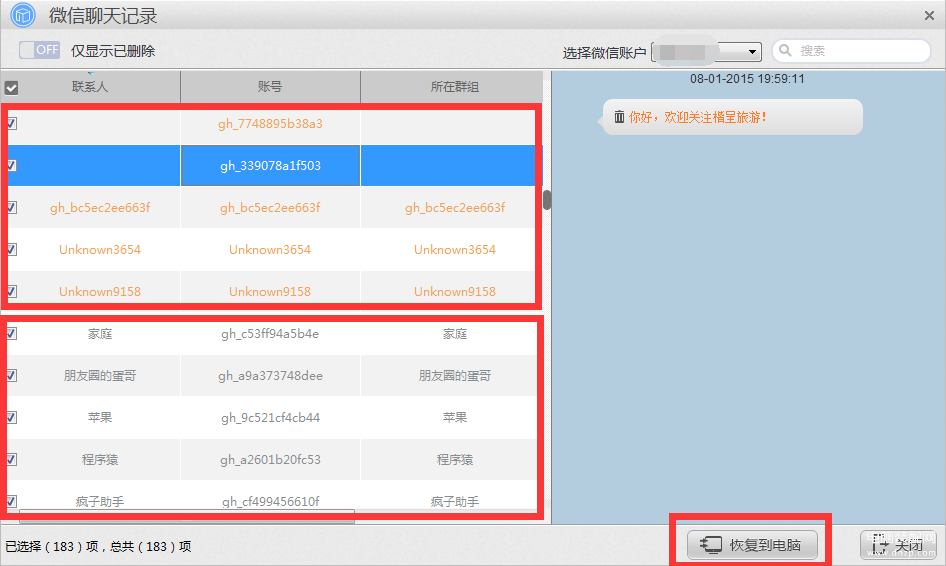Viewport: 946px width, 566px height.
Task: Uncheck the Unknown9158 row checkbox
Action: [11, 291]
